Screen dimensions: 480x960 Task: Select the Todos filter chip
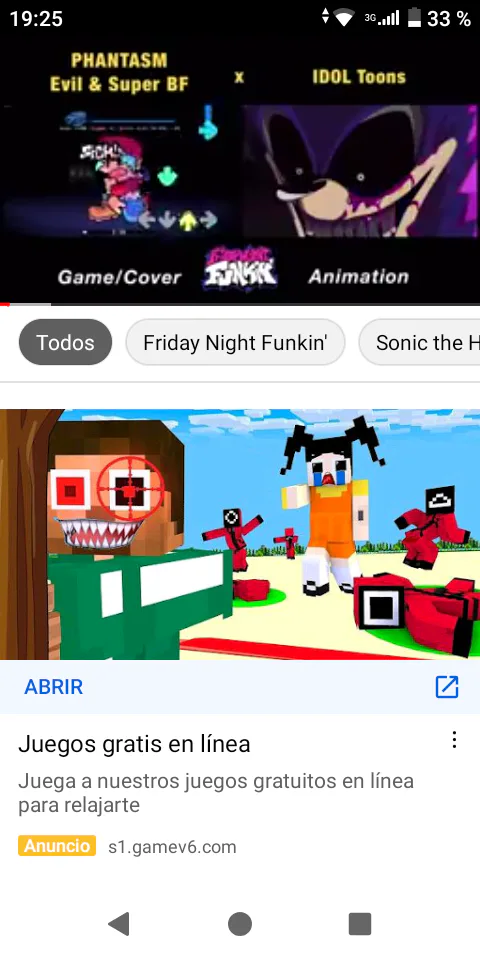66,342
